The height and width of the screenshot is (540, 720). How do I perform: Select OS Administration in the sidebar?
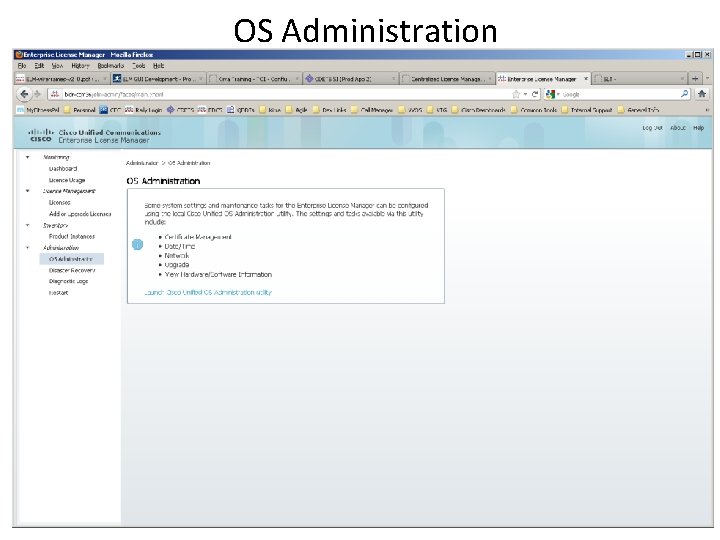point(72,259)
